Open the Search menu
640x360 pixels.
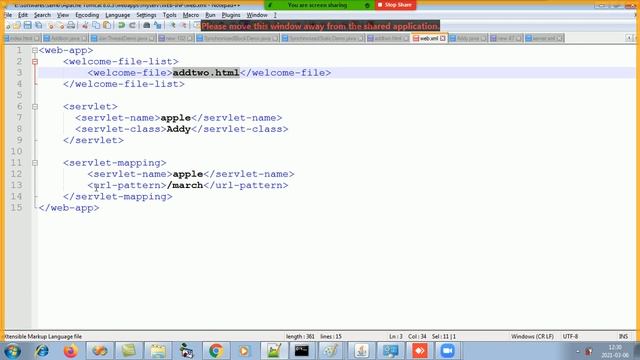click(42, 15)
